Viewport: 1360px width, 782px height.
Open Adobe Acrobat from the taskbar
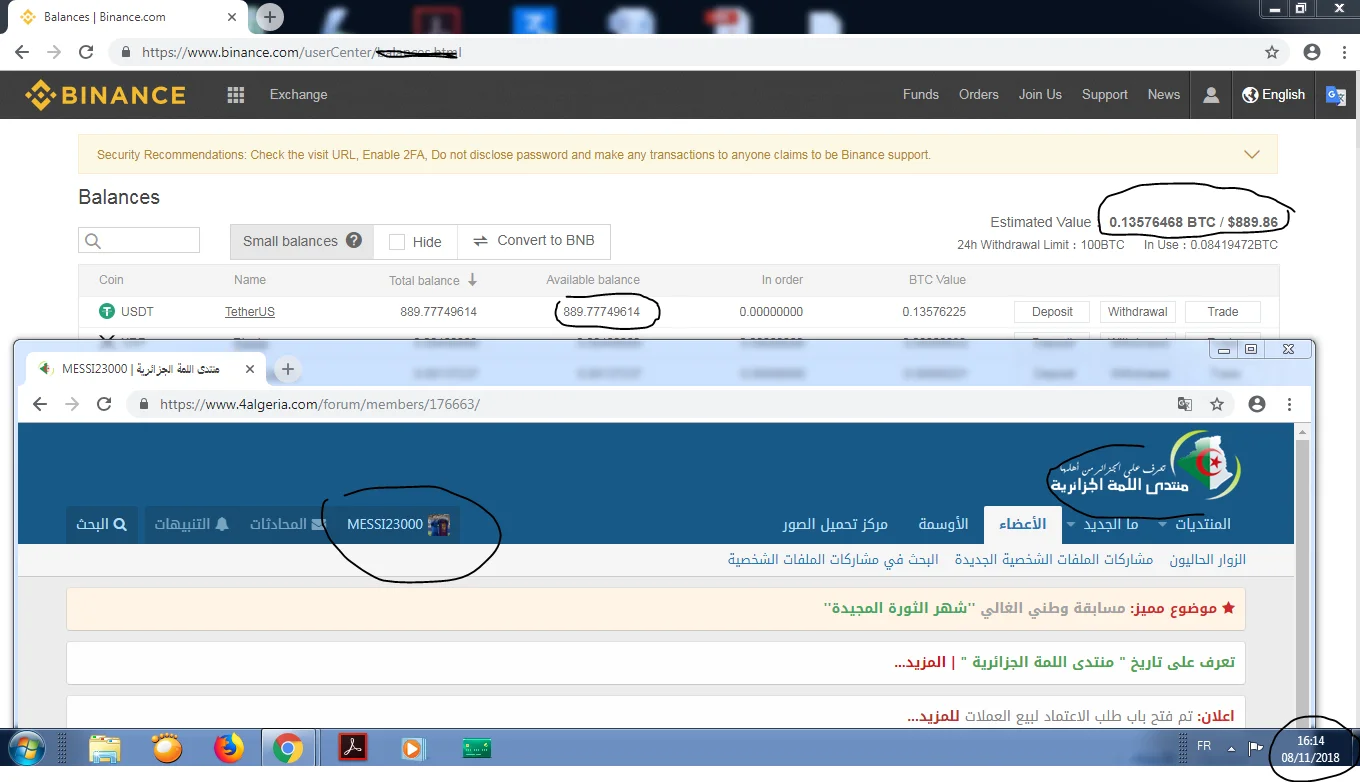coord(353,748)
